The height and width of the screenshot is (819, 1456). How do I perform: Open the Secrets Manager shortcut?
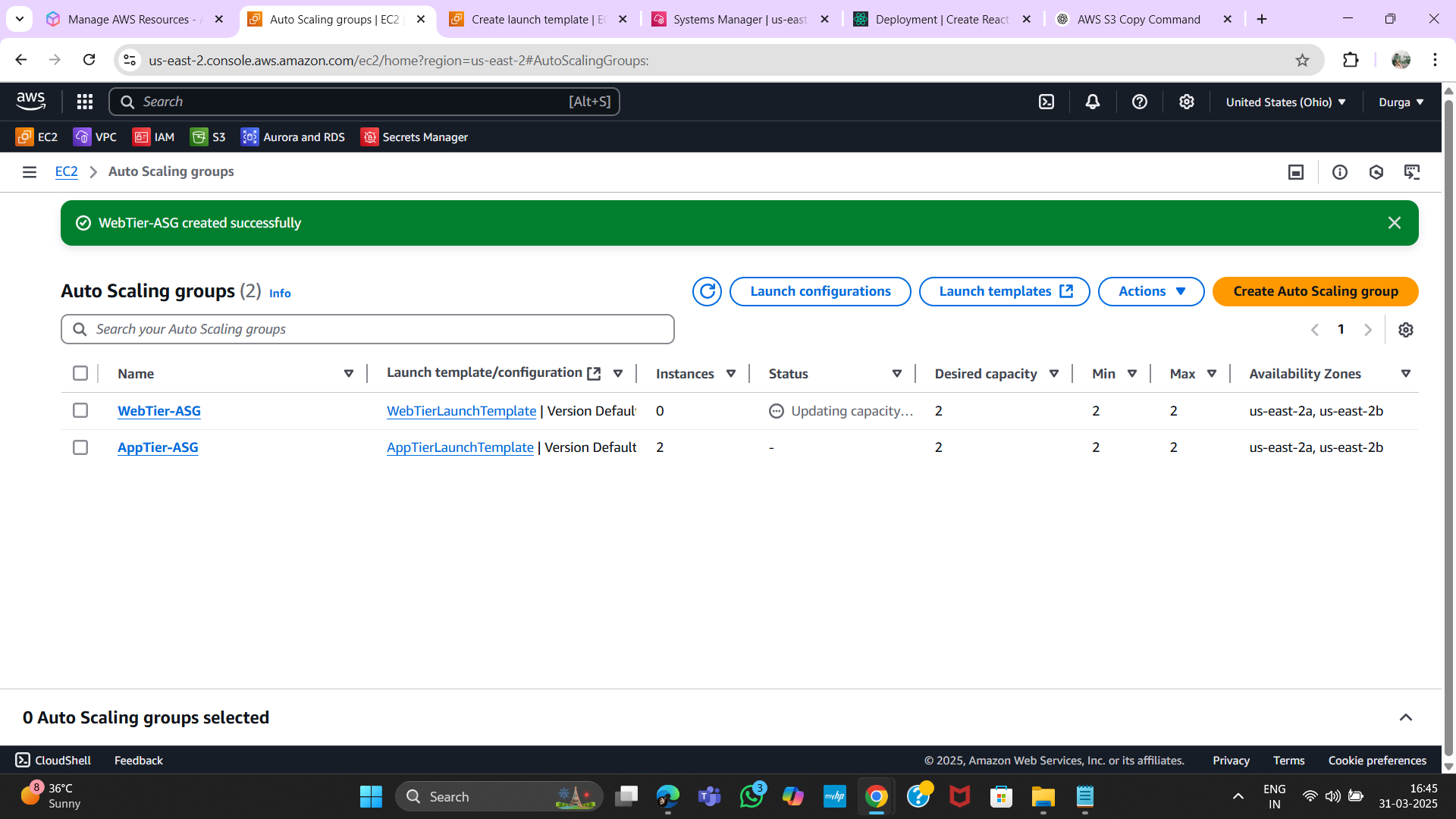pyautogui.click(x=414, y=137)
